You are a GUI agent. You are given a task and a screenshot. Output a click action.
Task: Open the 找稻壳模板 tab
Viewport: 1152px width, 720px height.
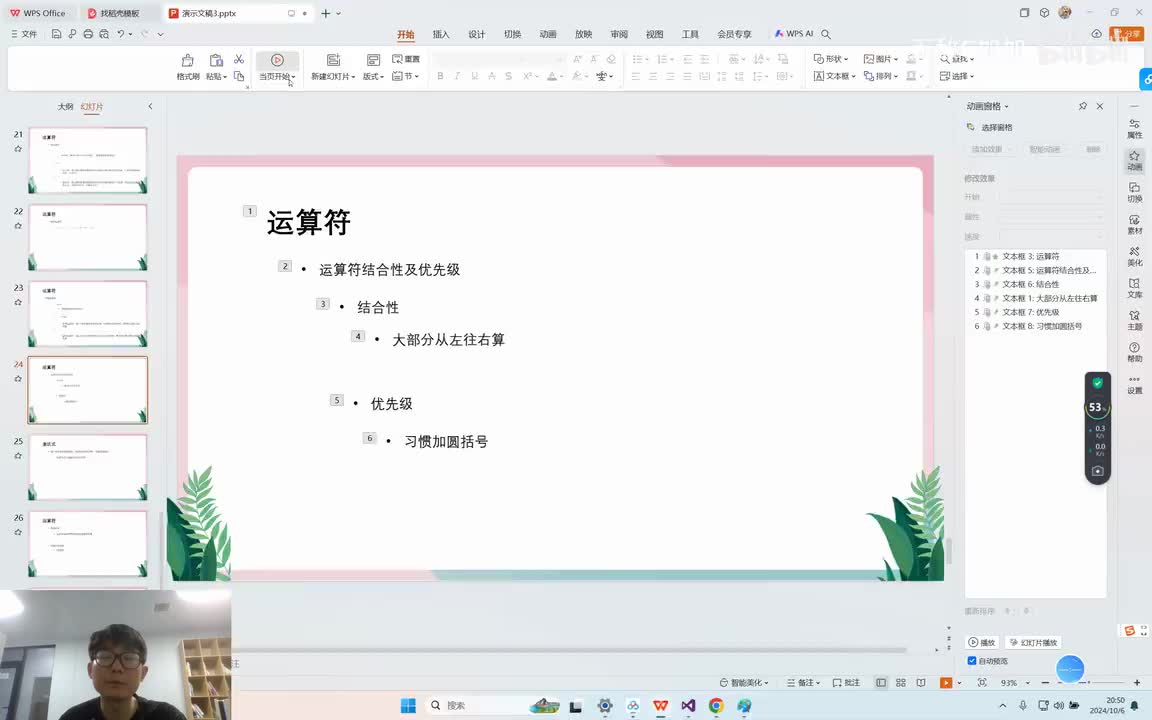coord(120,13)
